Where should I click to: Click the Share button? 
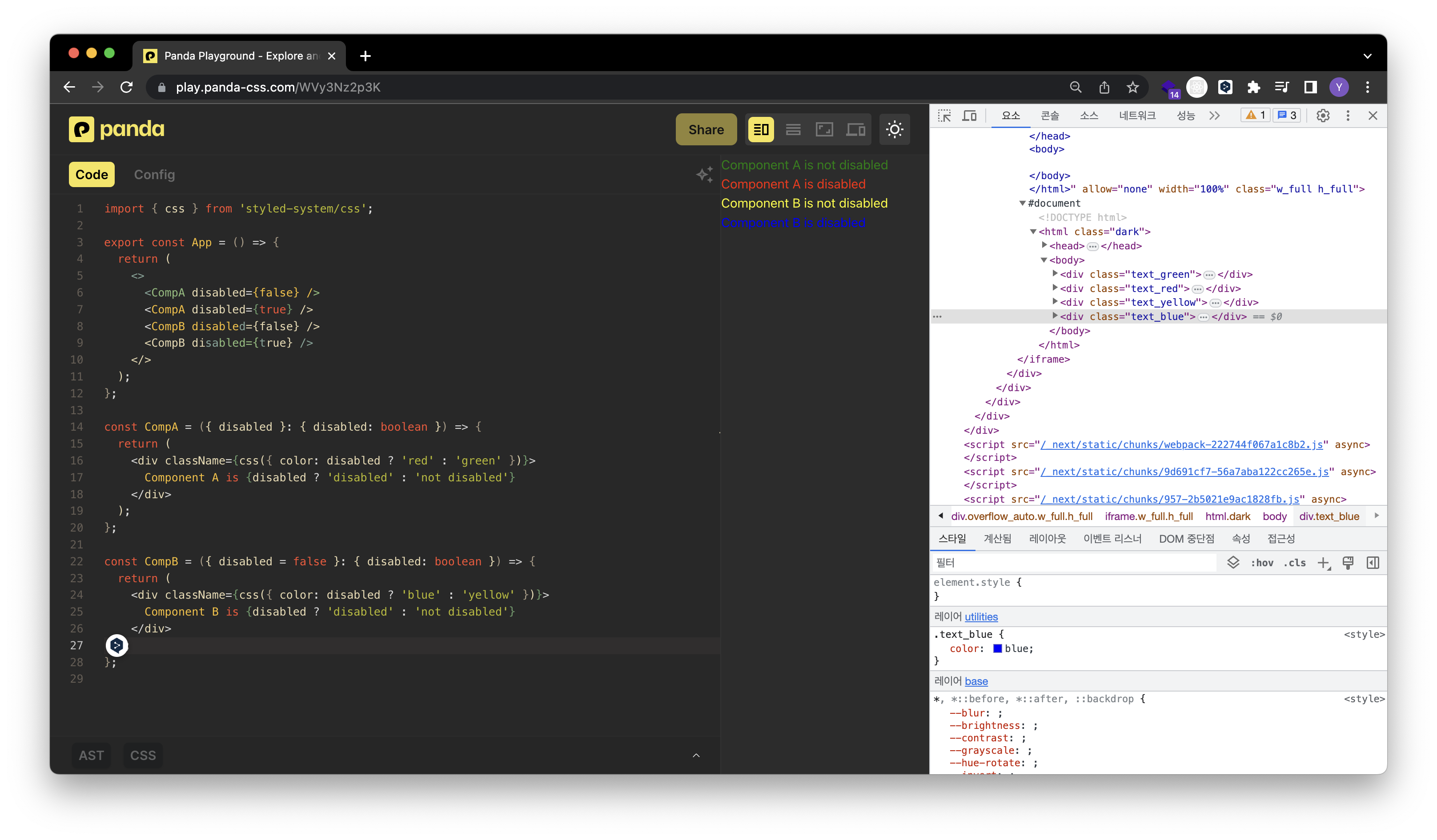pos(706,129)
